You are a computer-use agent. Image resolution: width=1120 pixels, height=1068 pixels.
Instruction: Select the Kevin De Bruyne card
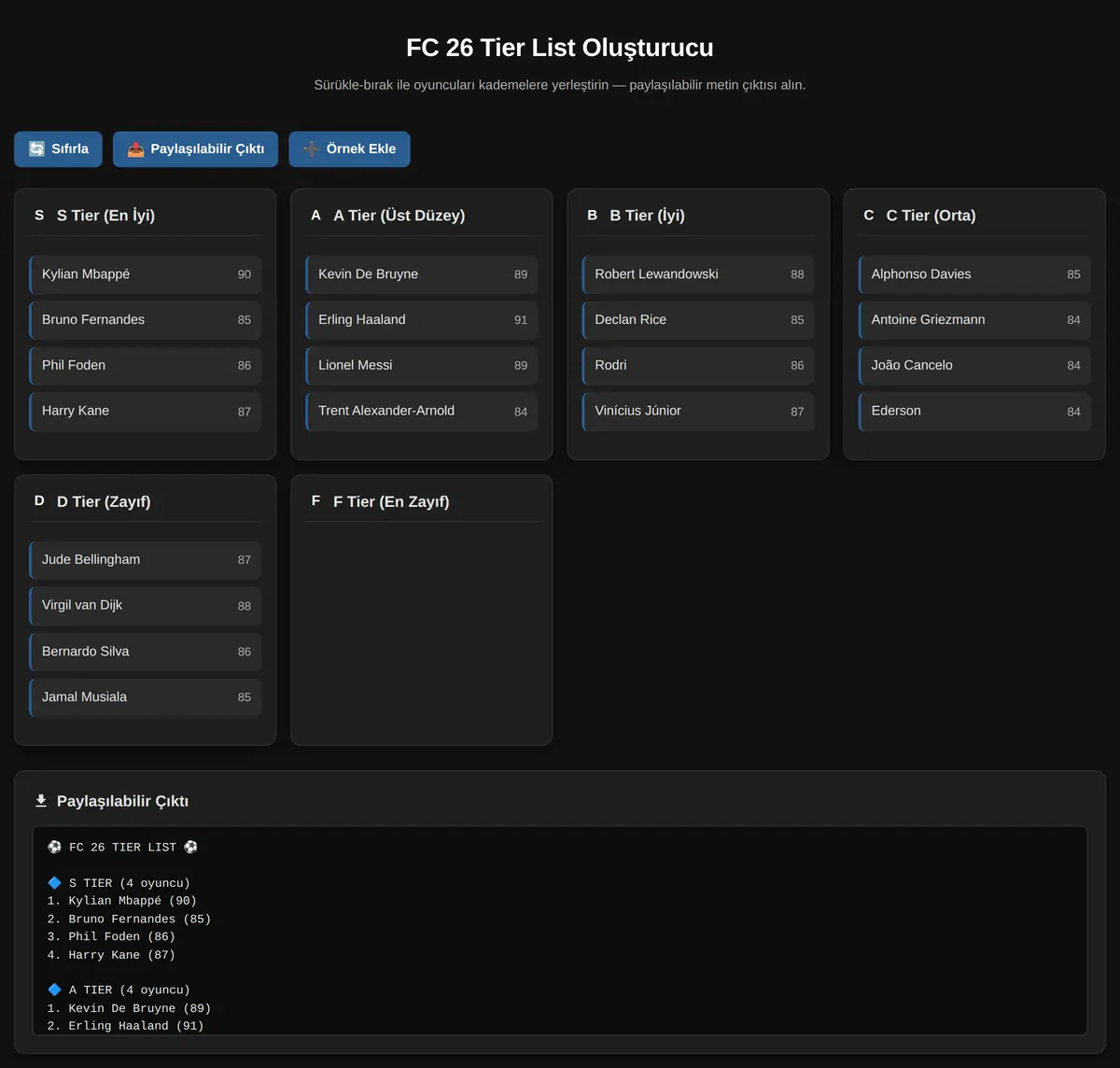point(422,274)
